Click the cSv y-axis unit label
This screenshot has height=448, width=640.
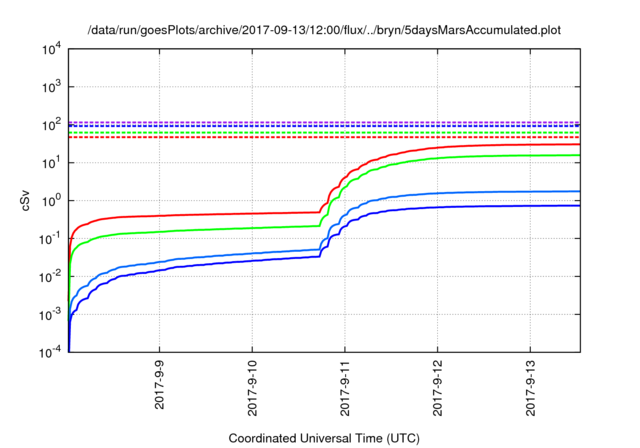tap(25, 201)
